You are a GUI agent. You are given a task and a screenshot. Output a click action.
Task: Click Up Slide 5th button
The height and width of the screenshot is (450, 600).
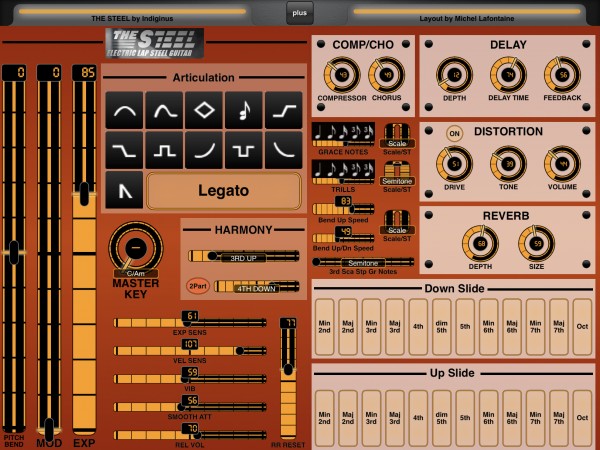(x=465, y=418)
